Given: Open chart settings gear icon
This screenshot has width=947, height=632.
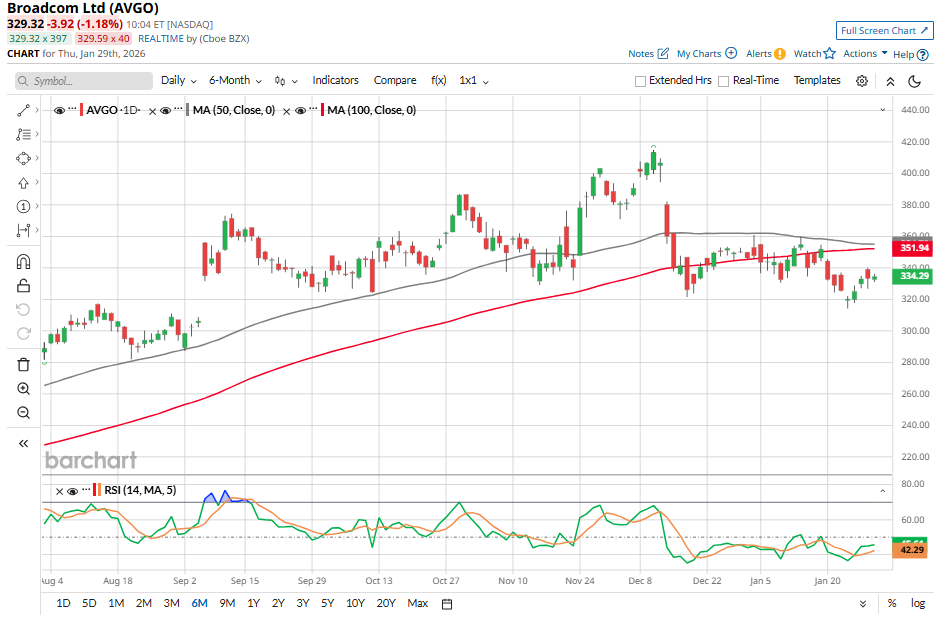Looking at the screenshot, I should [x=862, y=81].
